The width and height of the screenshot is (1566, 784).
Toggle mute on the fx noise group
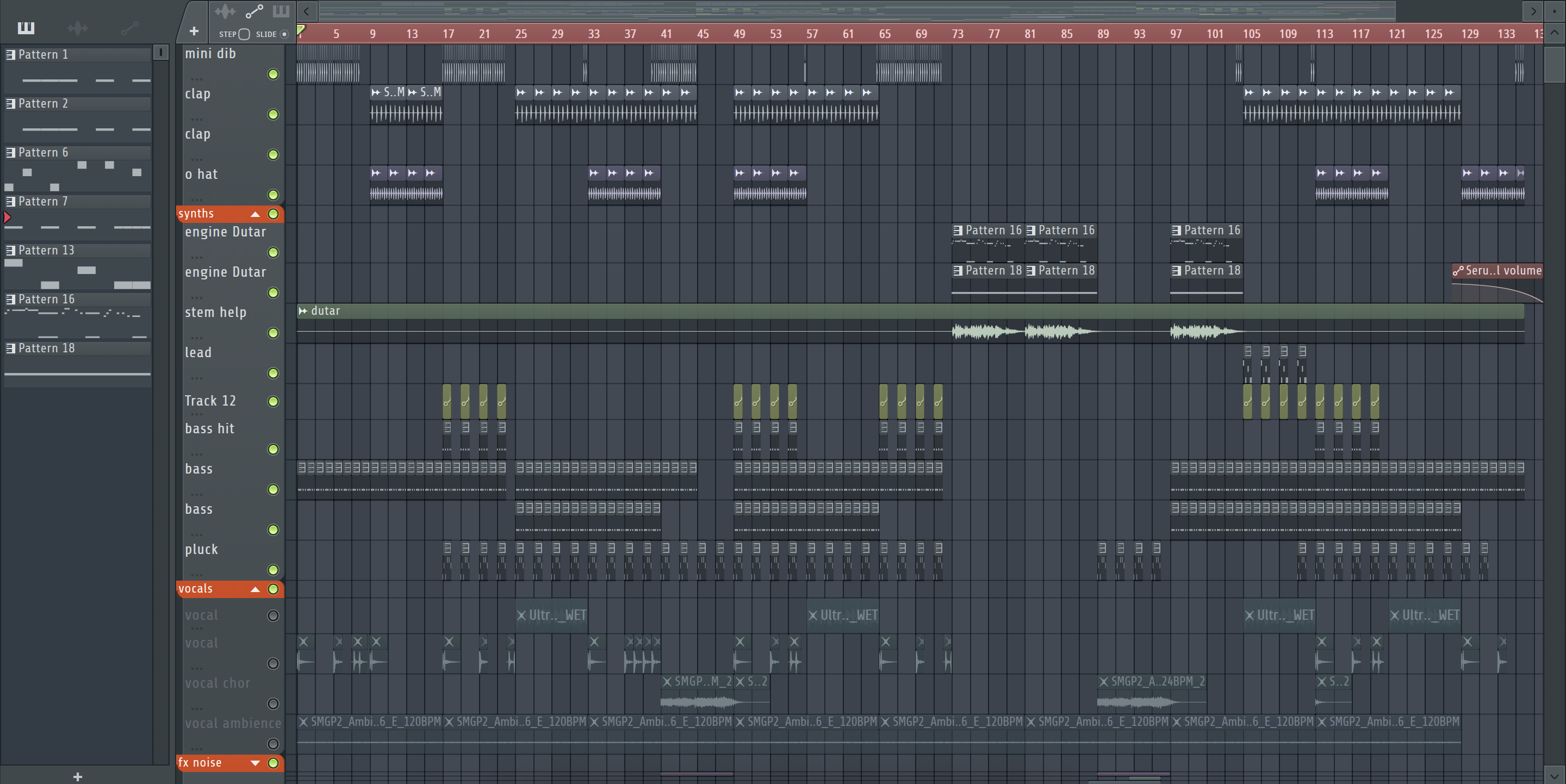(x=274, y=763)
